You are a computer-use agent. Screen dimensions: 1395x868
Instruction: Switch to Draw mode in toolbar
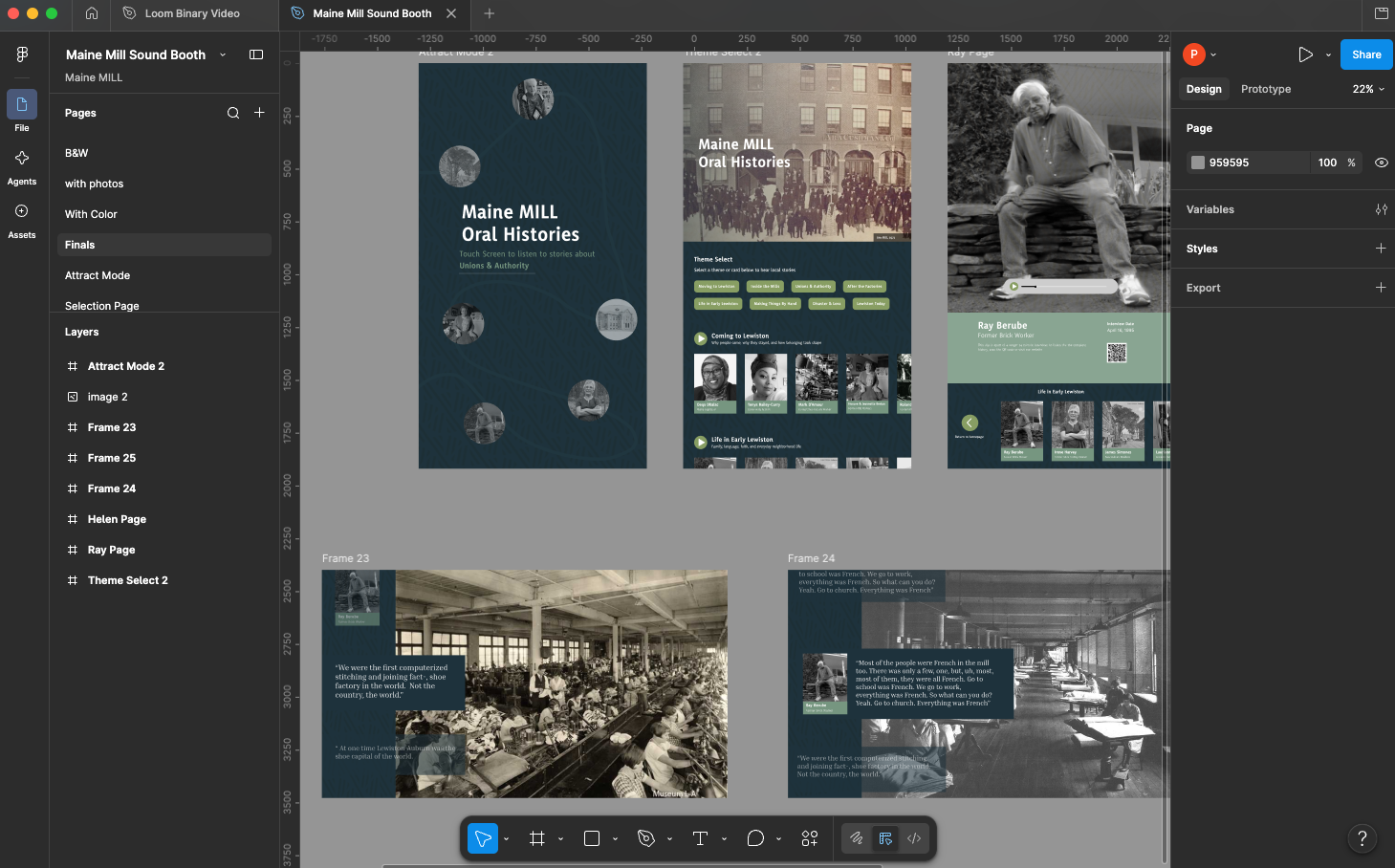pos(857,838)
